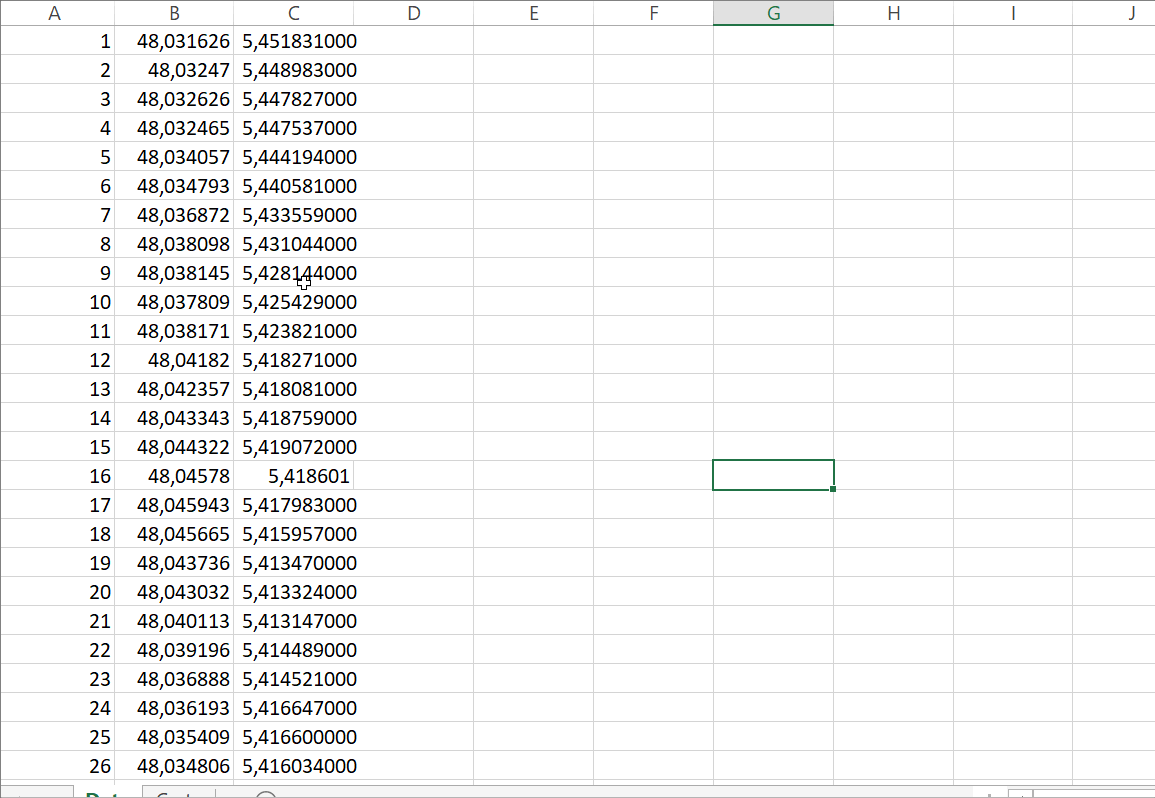1155x798 pixels.
Task: Click cell containing 48,042357
Action: [x=174, y=389]
